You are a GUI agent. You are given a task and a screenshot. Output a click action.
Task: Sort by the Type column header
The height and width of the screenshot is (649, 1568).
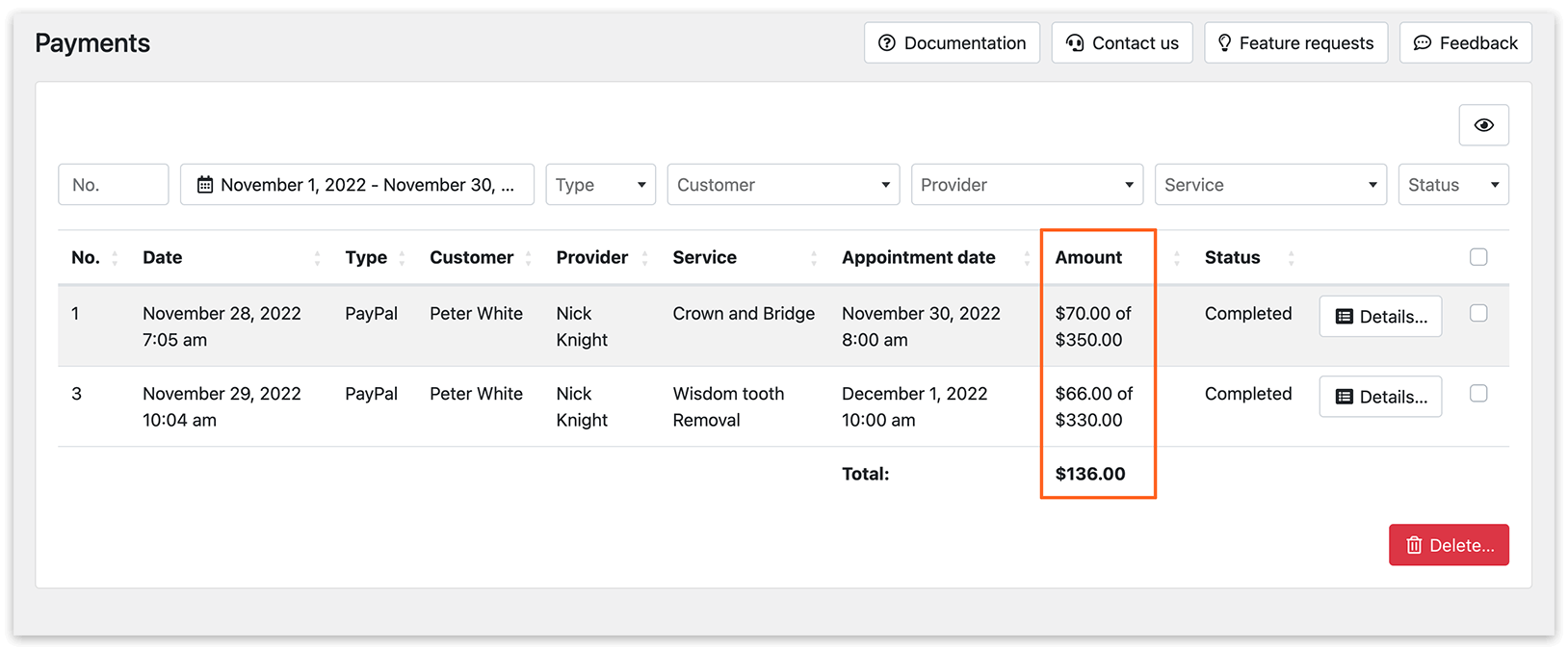coord(375,257)
